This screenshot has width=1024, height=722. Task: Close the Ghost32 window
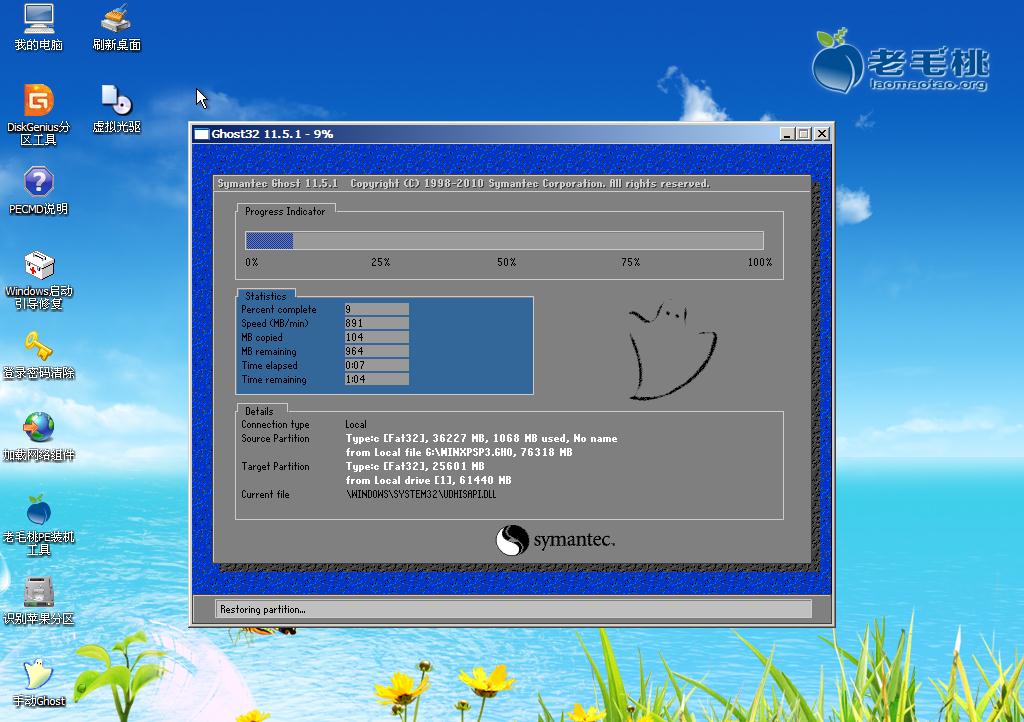pyautogui.click(x=821, y=134)
